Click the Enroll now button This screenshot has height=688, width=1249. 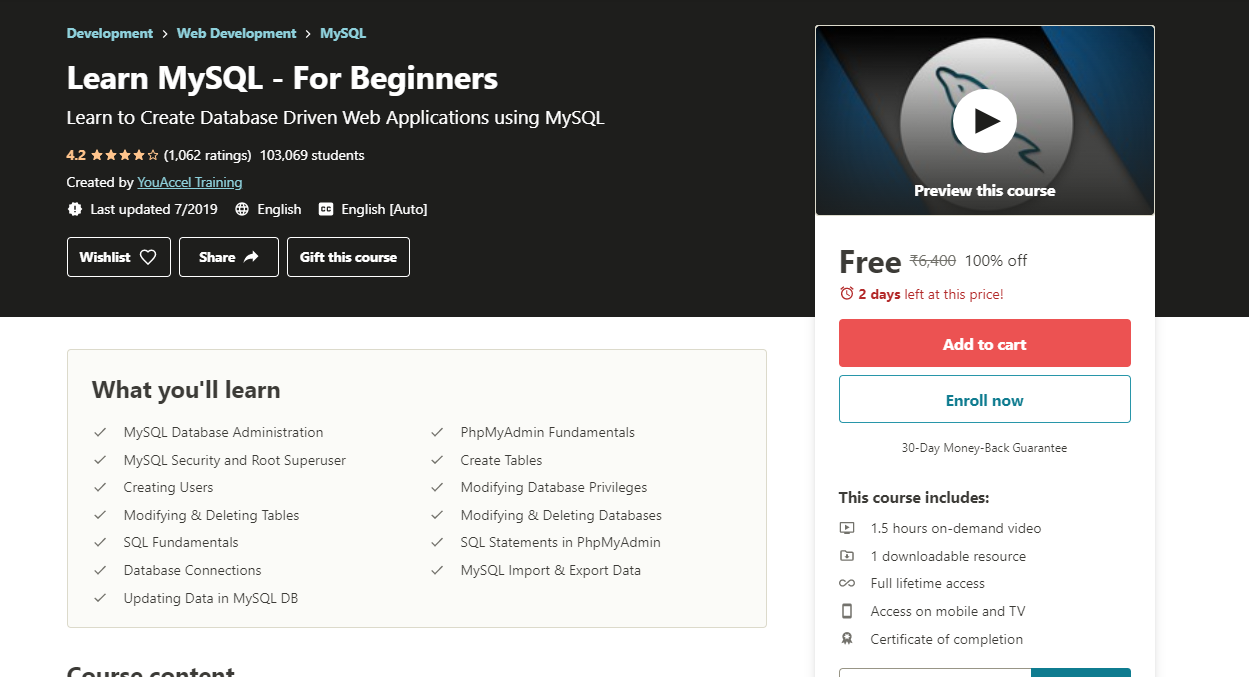984,398
